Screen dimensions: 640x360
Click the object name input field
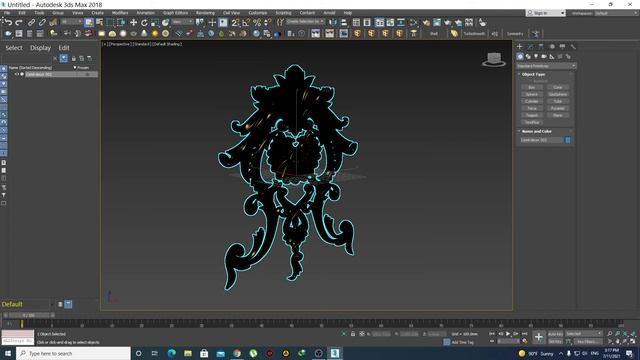pyautogui.click(x=542, y=140)
